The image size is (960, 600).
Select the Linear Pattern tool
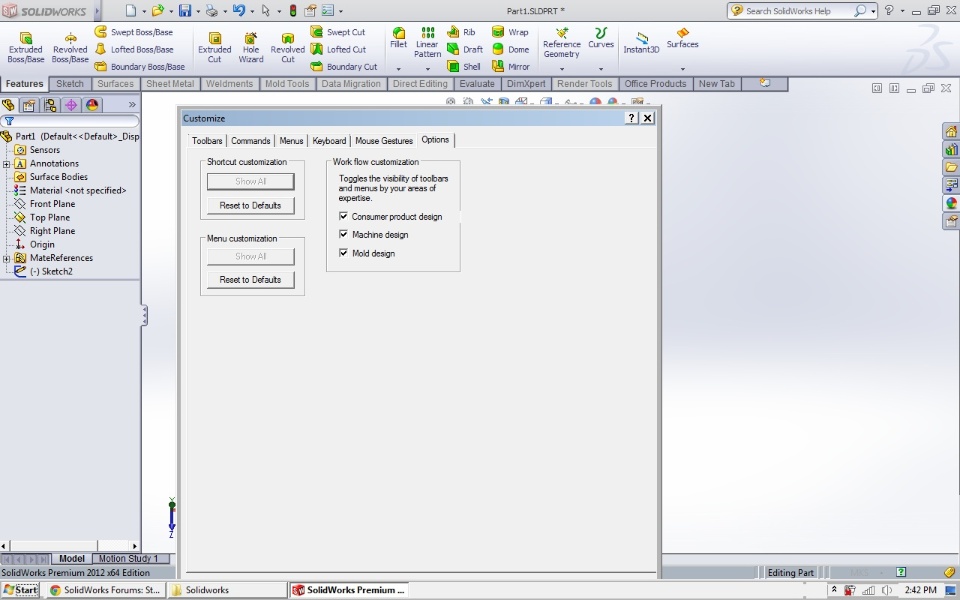click(427, 42)
